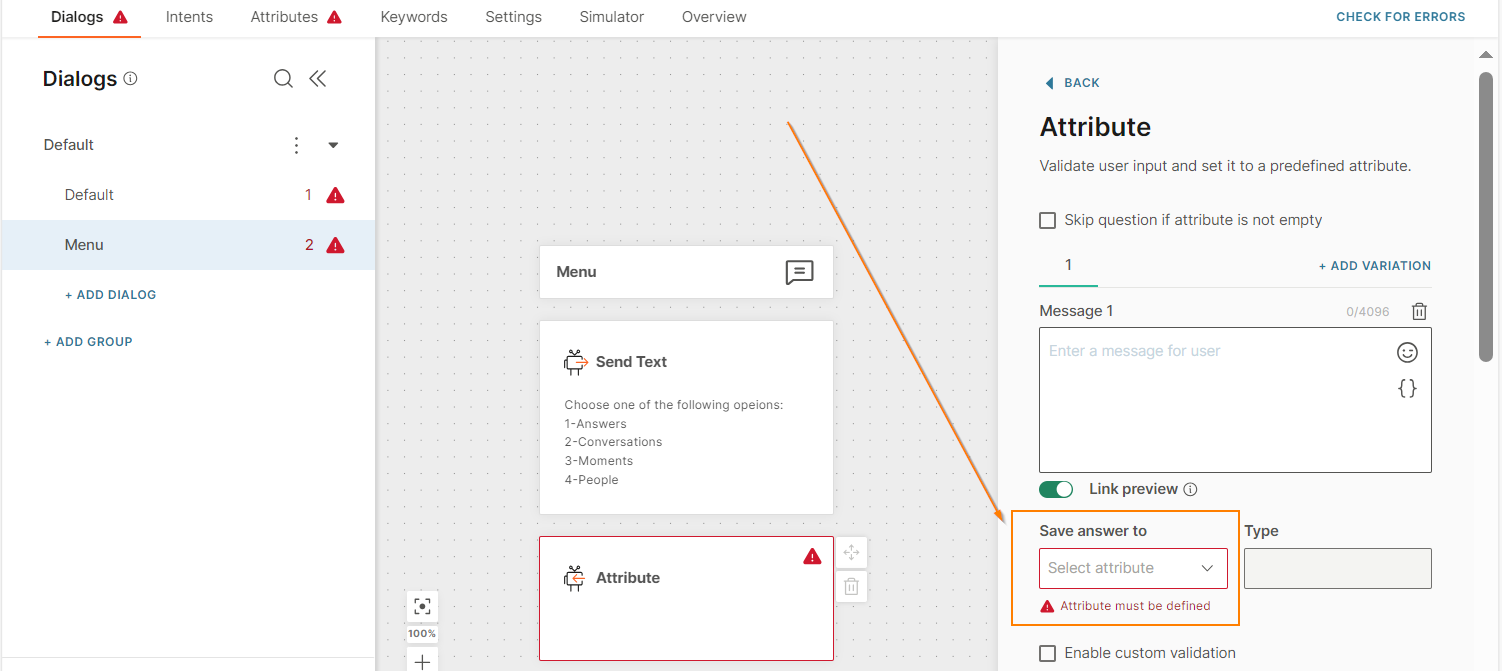1502x671 pixels.
Task: Select the Menu dialog in list
Action: point(84,245)
